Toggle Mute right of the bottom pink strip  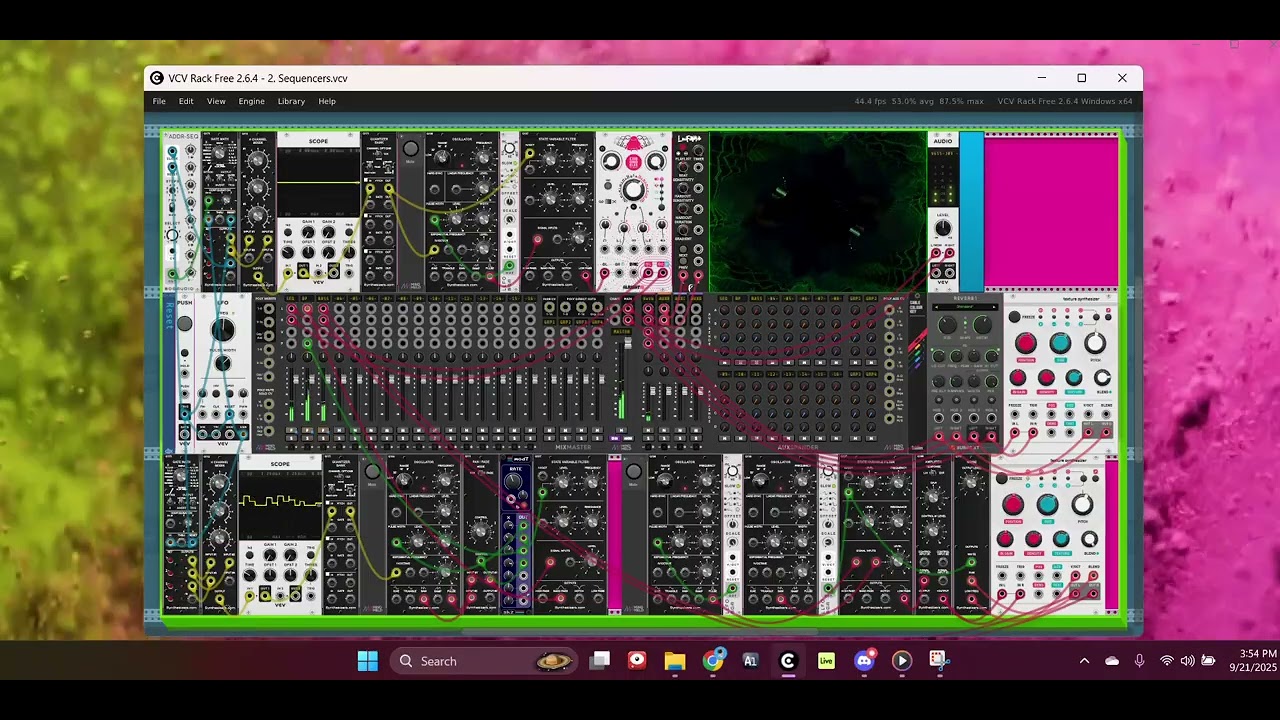pyautogui.click(x=634, y=472)
